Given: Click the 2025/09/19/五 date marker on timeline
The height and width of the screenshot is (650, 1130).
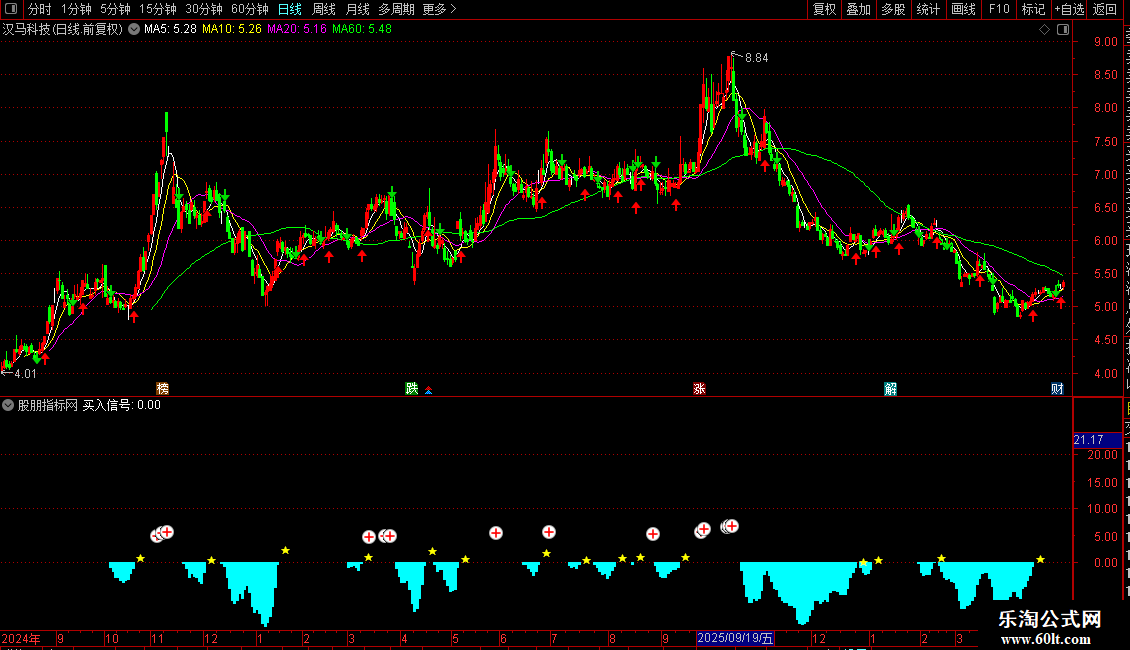Looking at the screenshot, I should (x=735, y=638).
